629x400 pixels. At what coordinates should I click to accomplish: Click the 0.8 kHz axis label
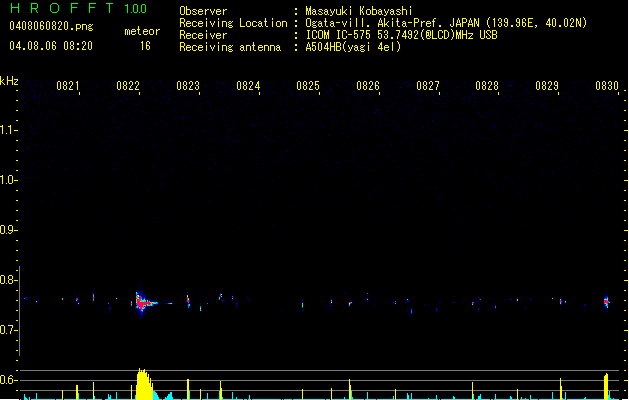click(7, 280)
